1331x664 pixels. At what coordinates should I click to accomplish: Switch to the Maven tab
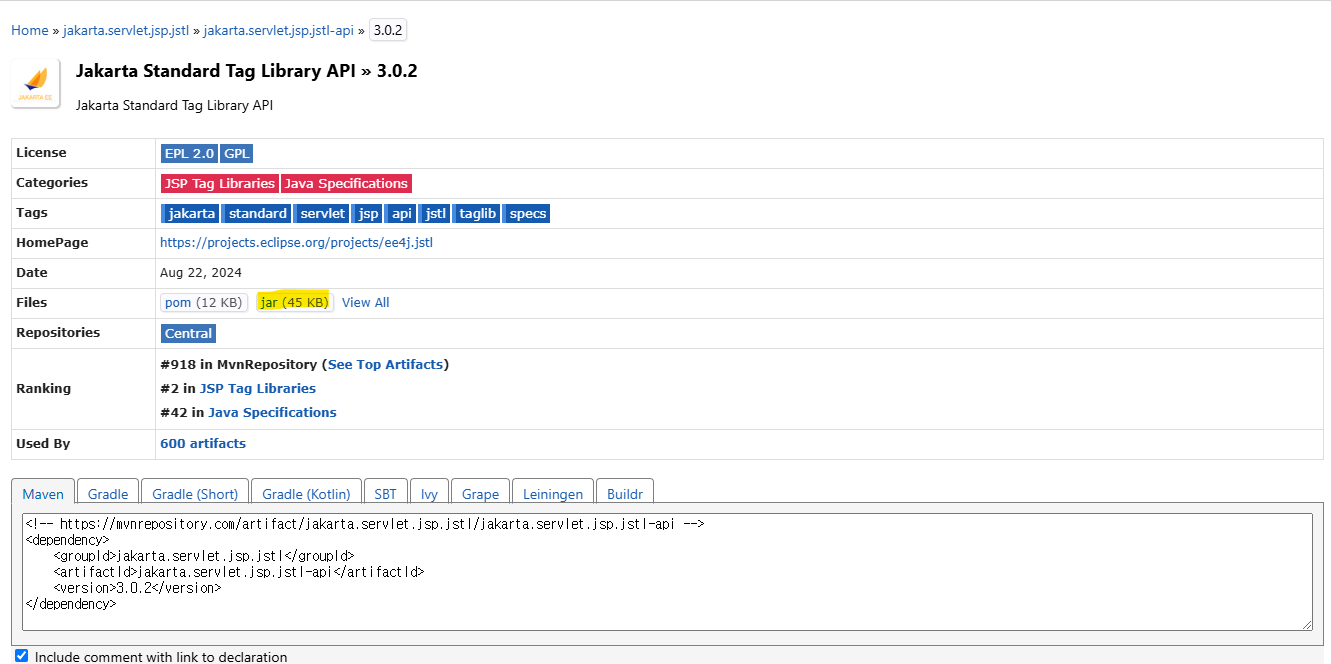(x=43, y=494)
